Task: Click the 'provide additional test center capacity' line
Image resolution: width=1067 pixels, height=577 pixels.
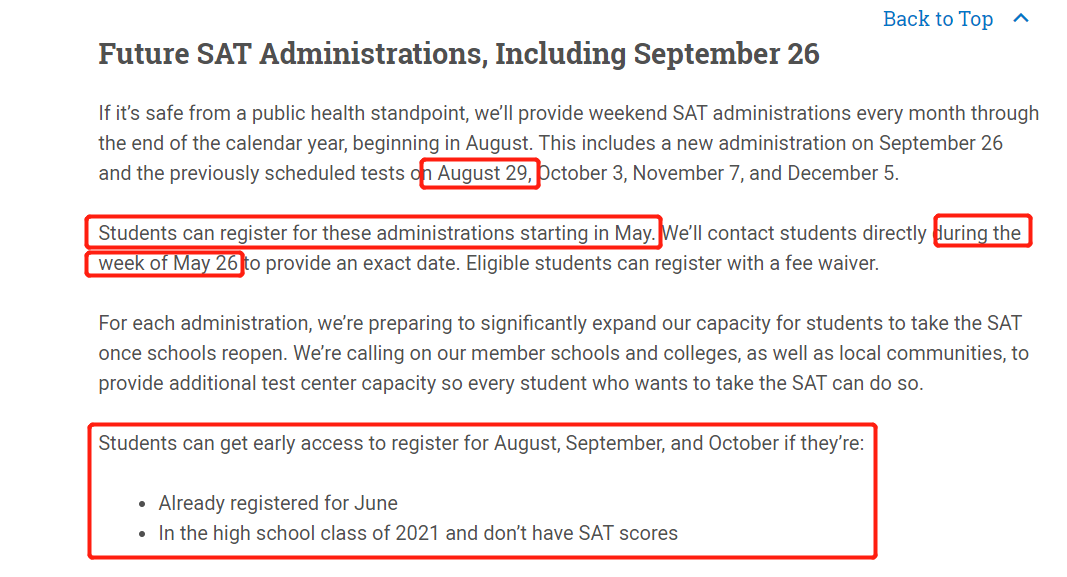Action: [510, 384]
